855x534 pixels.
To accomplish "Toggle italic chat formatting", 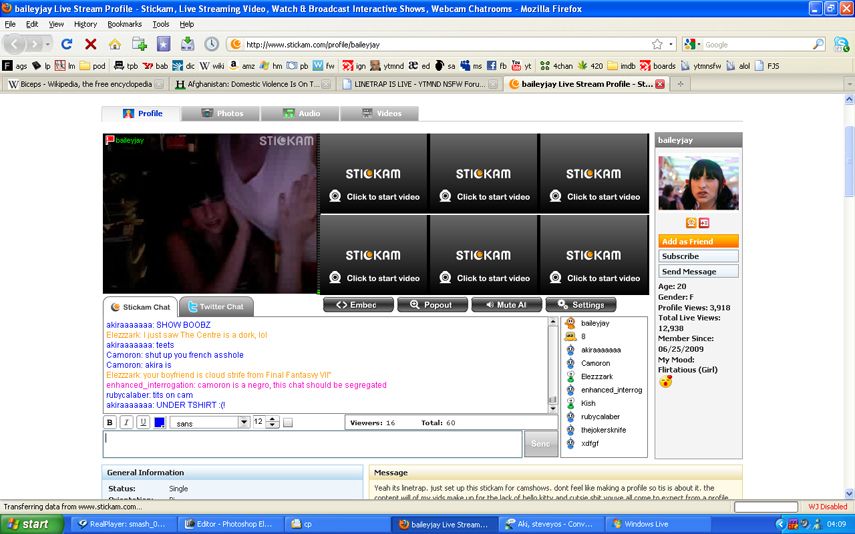I will 126,422.
